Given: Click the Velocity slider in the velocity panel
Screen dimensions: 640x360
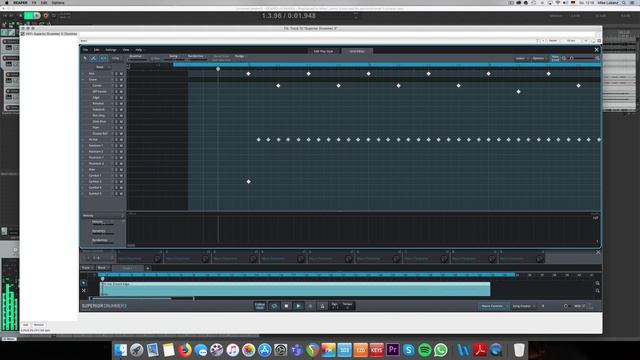Looking at the screenshot, I should (x=103, y=224).
